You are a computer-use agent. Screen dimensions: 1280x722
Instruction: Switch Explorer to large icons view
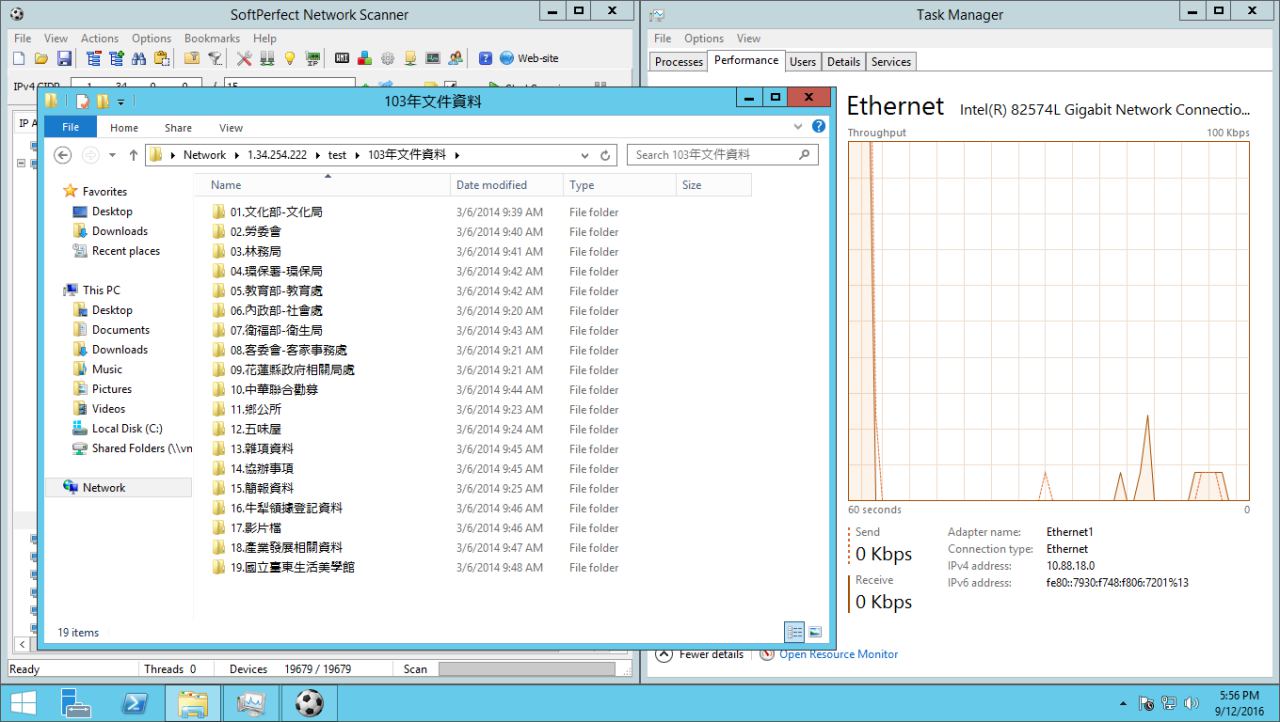[815, 632]
